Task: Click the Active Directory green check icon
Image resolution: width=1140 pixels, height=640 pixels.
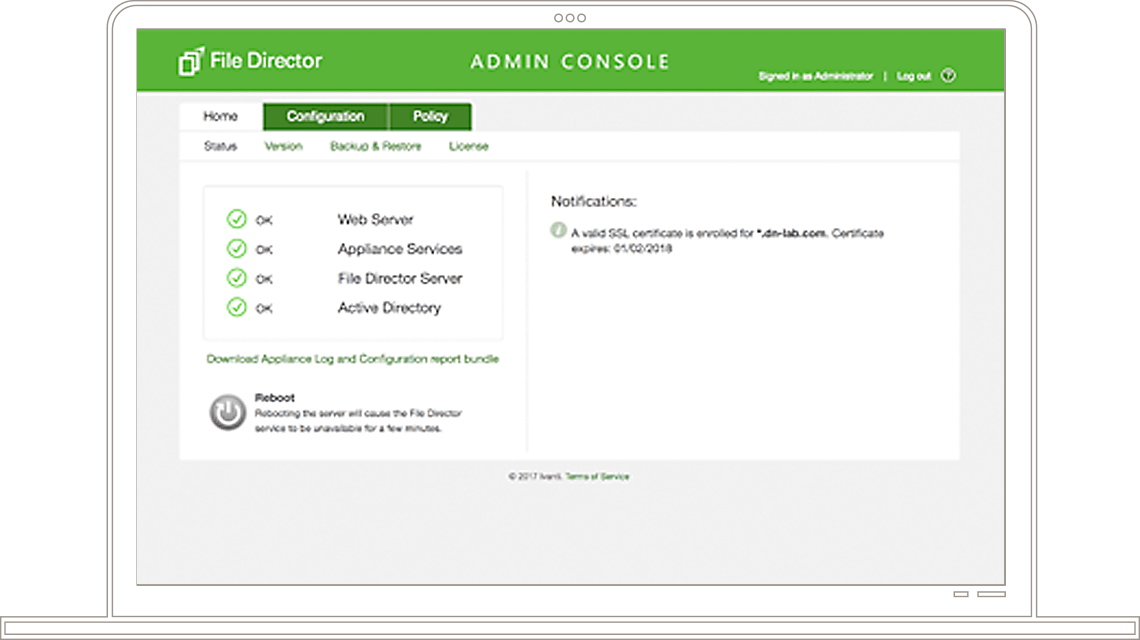Action: 236,308
